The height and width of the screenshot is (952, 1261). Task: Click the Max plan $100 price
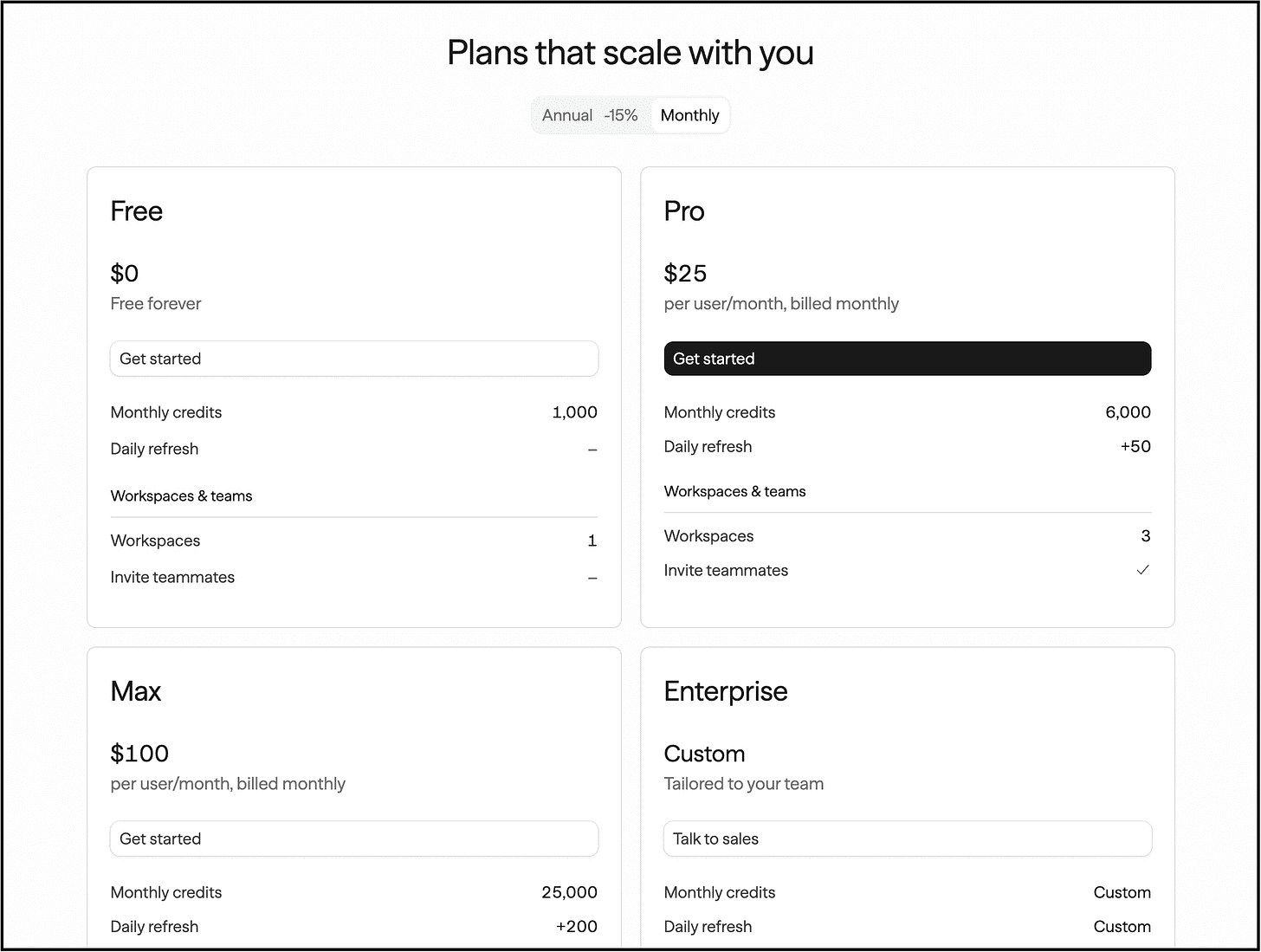click(139, 754)
